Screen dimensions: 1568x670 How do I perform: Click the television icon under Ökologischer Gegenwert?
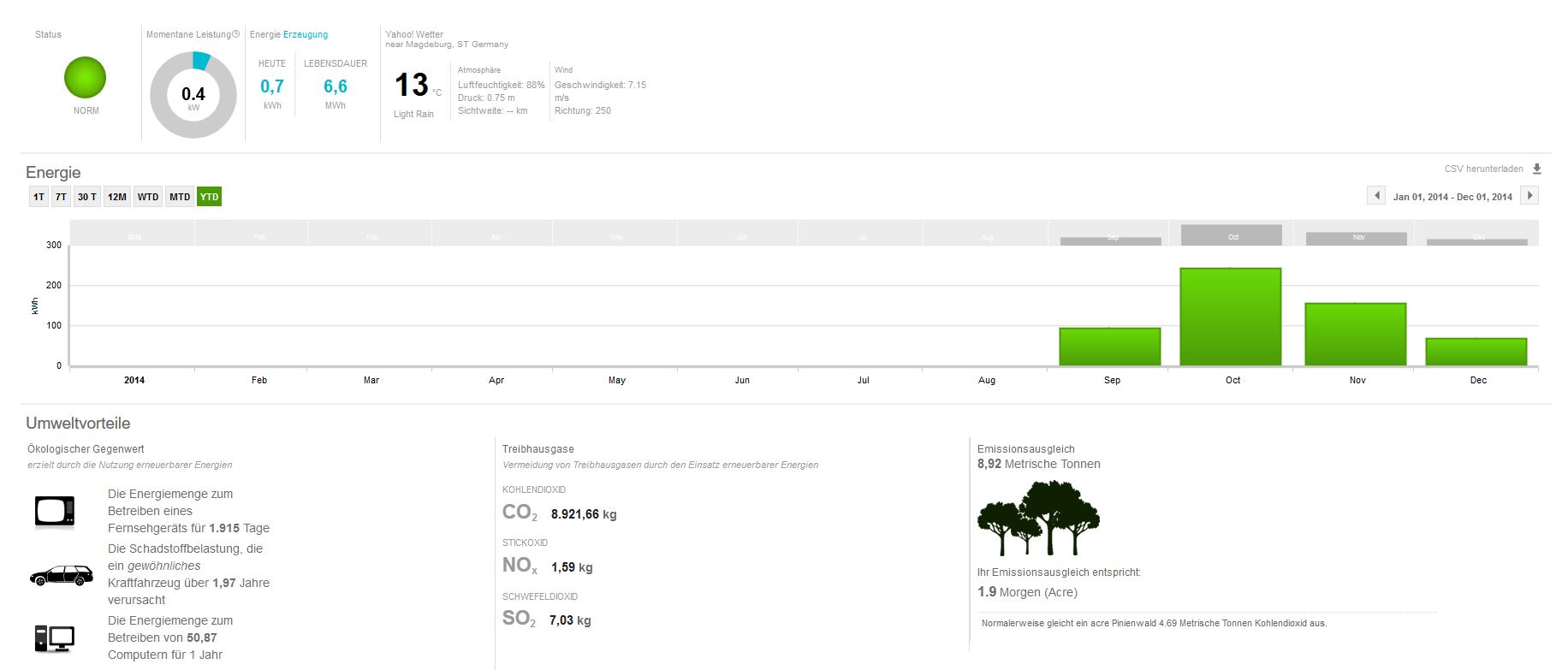click(x=55, y=511)
